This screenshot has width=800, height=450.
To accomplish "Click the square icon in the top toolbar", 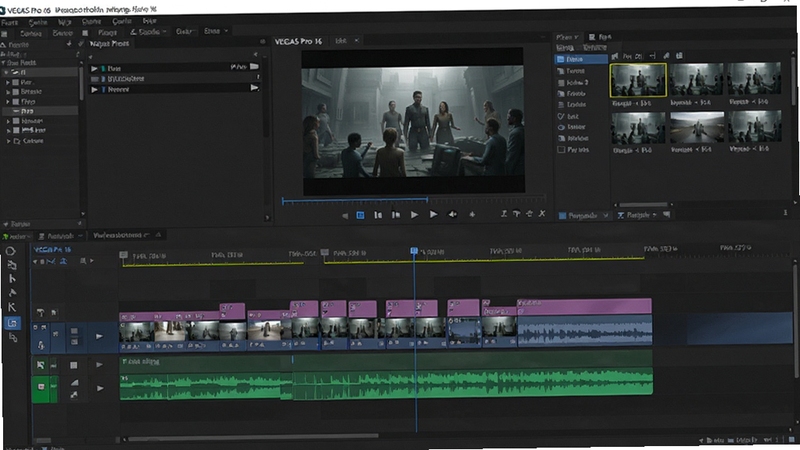I will [85, 33].
